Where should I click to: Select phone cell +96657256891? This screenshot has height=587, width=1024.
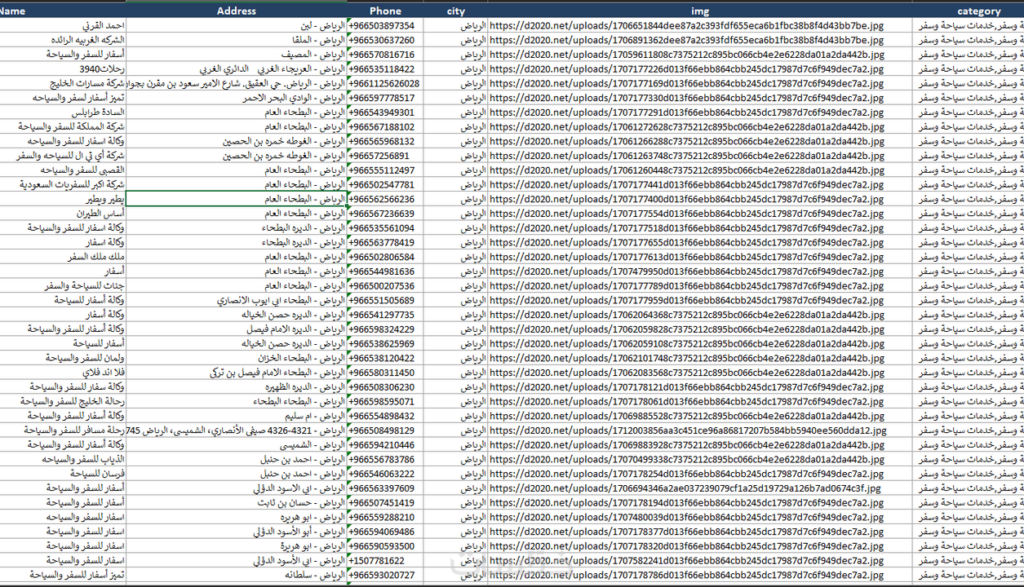(x=385, y=155)
